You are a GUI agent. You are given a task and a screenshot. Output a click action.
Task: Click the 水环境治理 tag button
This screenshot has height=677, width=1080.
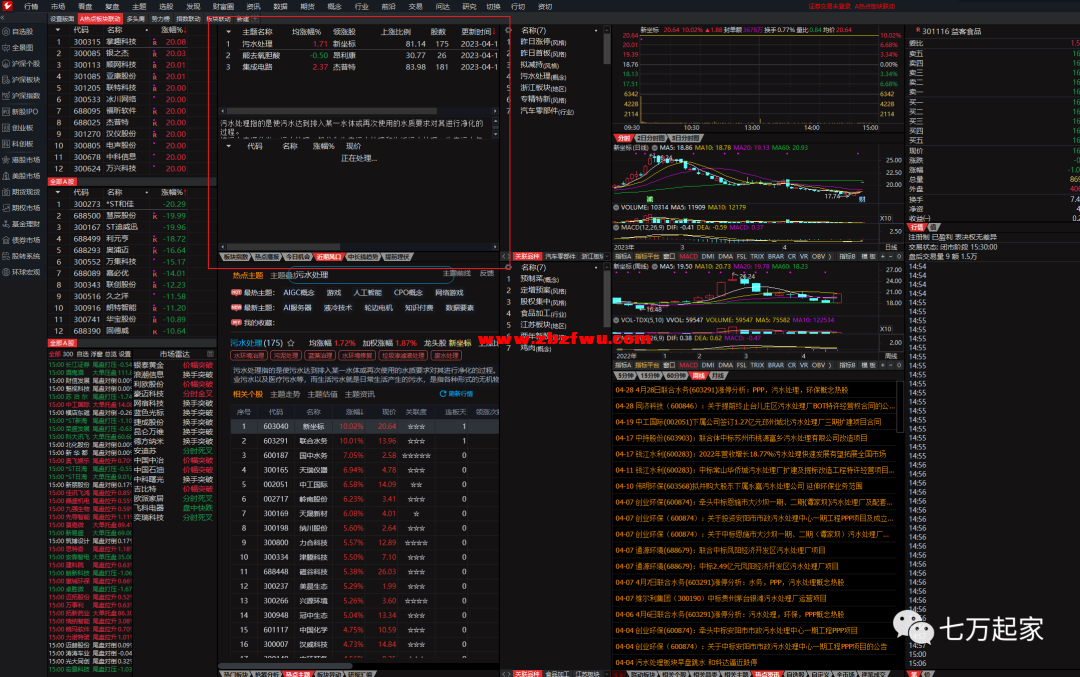(249, 356)
